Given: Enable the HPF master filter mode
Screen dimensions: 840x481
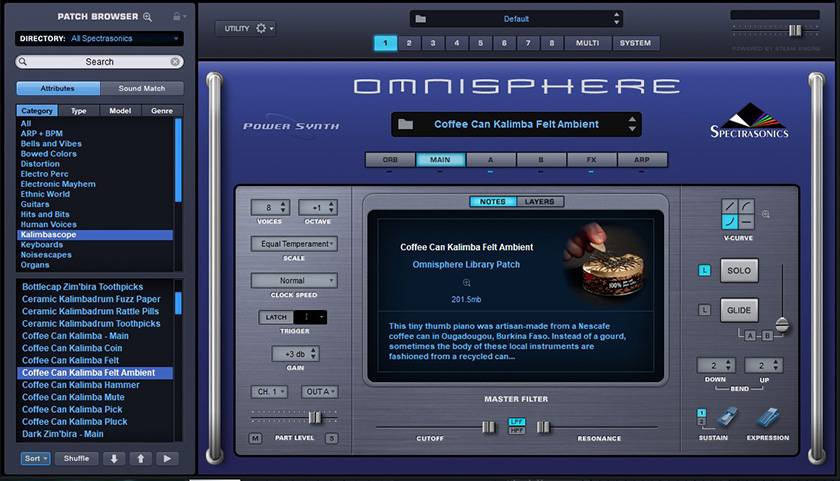Looking at the screenshot, I should [x=516, y=430].
